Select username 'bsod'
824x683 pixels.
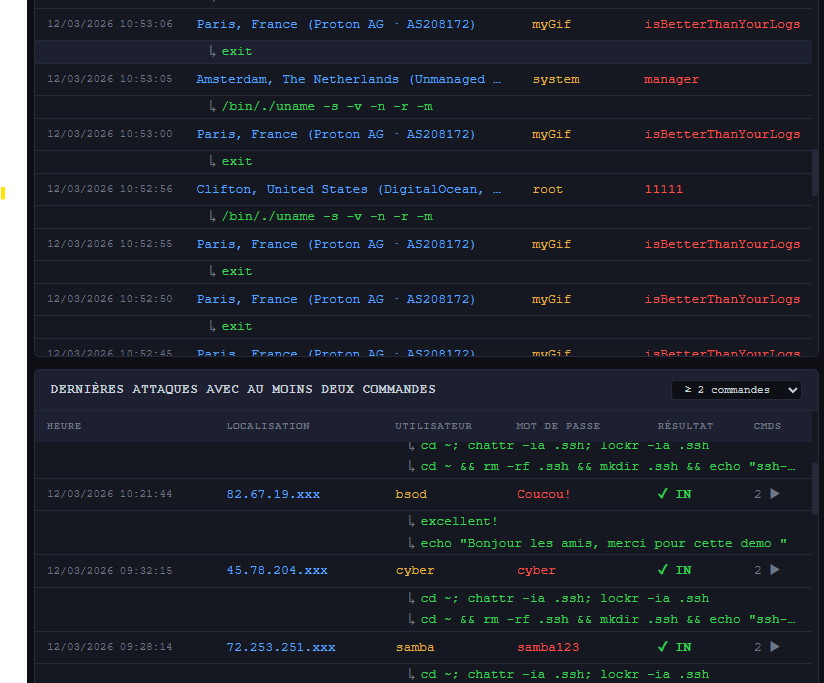coord(411,494)
